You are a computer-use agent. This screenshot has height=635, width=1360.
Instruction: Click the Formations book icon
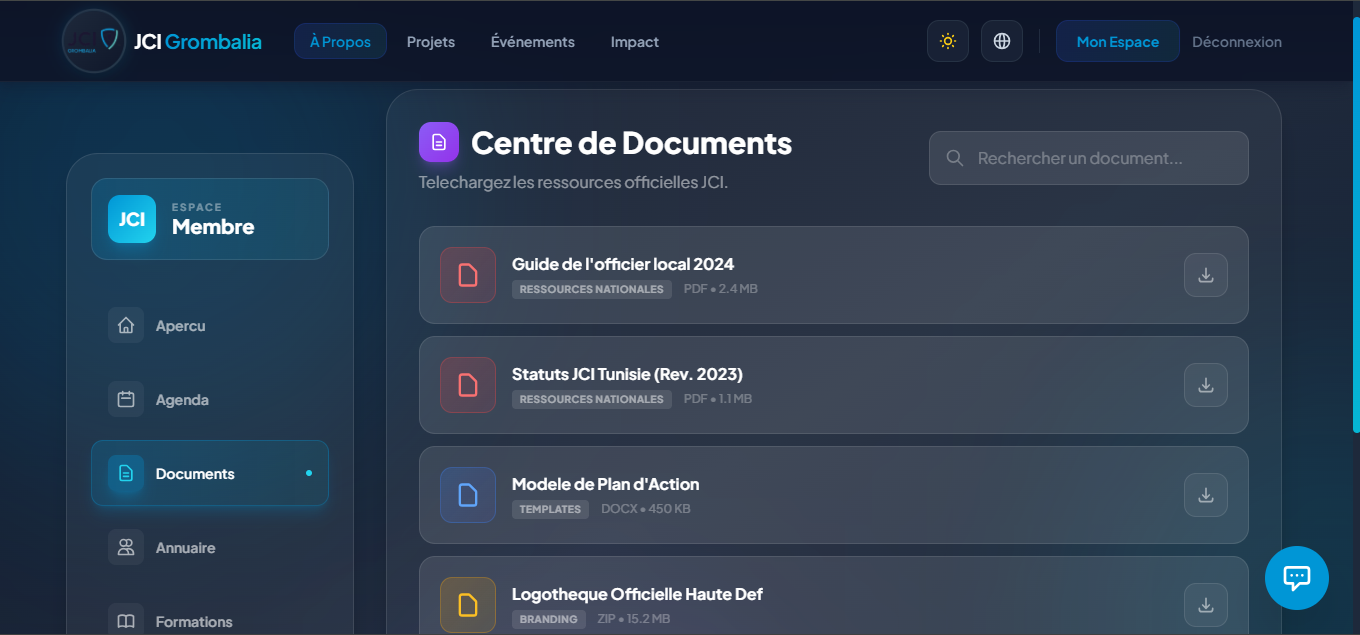point(126,622)
